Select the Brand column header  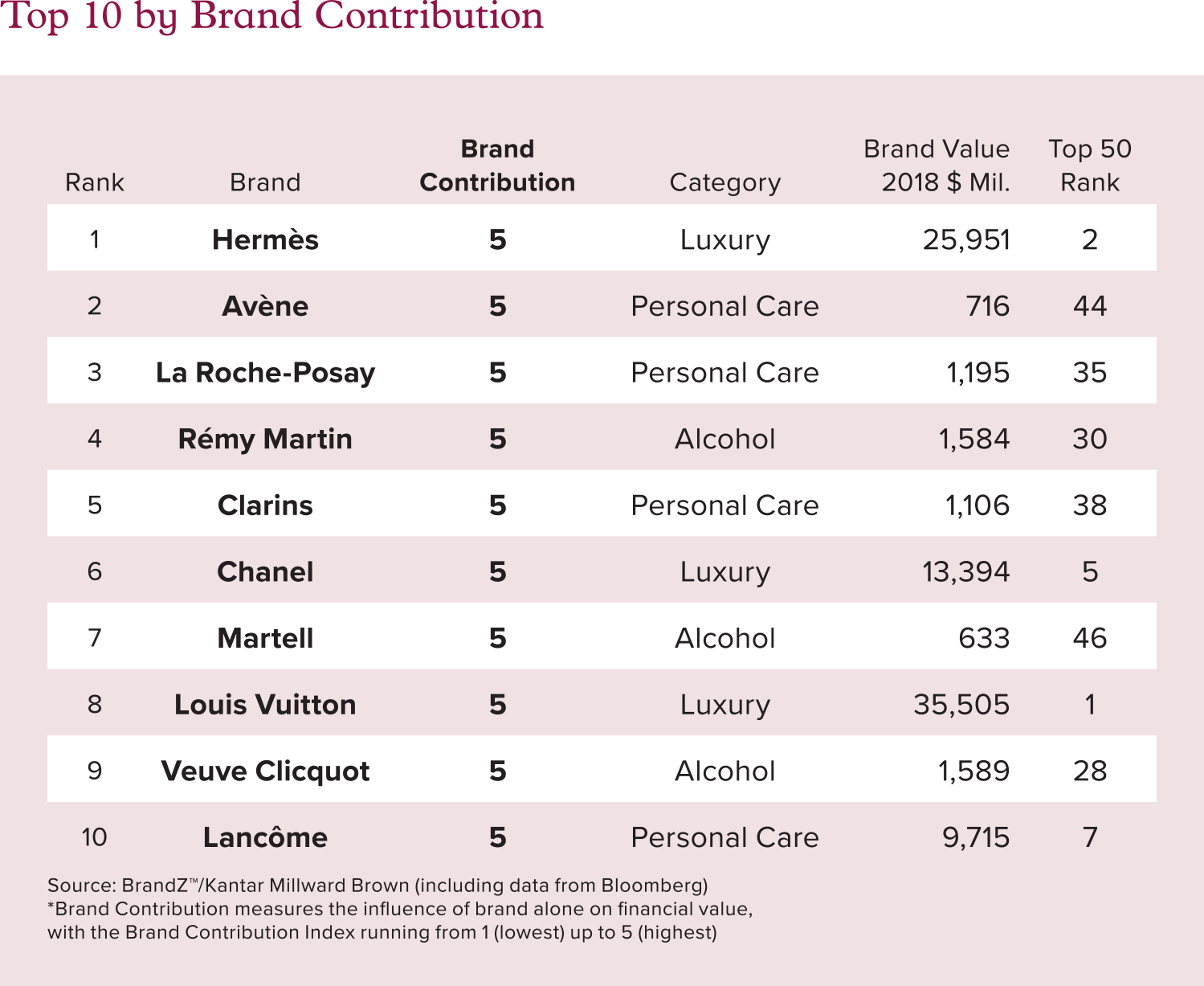click(265, 182)
